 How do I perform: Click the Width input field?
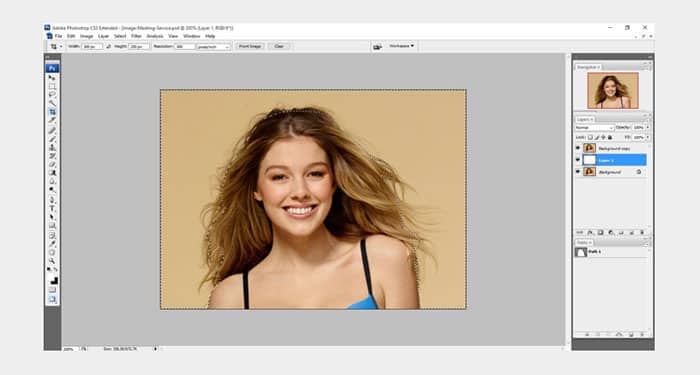(x=92, y=46)
